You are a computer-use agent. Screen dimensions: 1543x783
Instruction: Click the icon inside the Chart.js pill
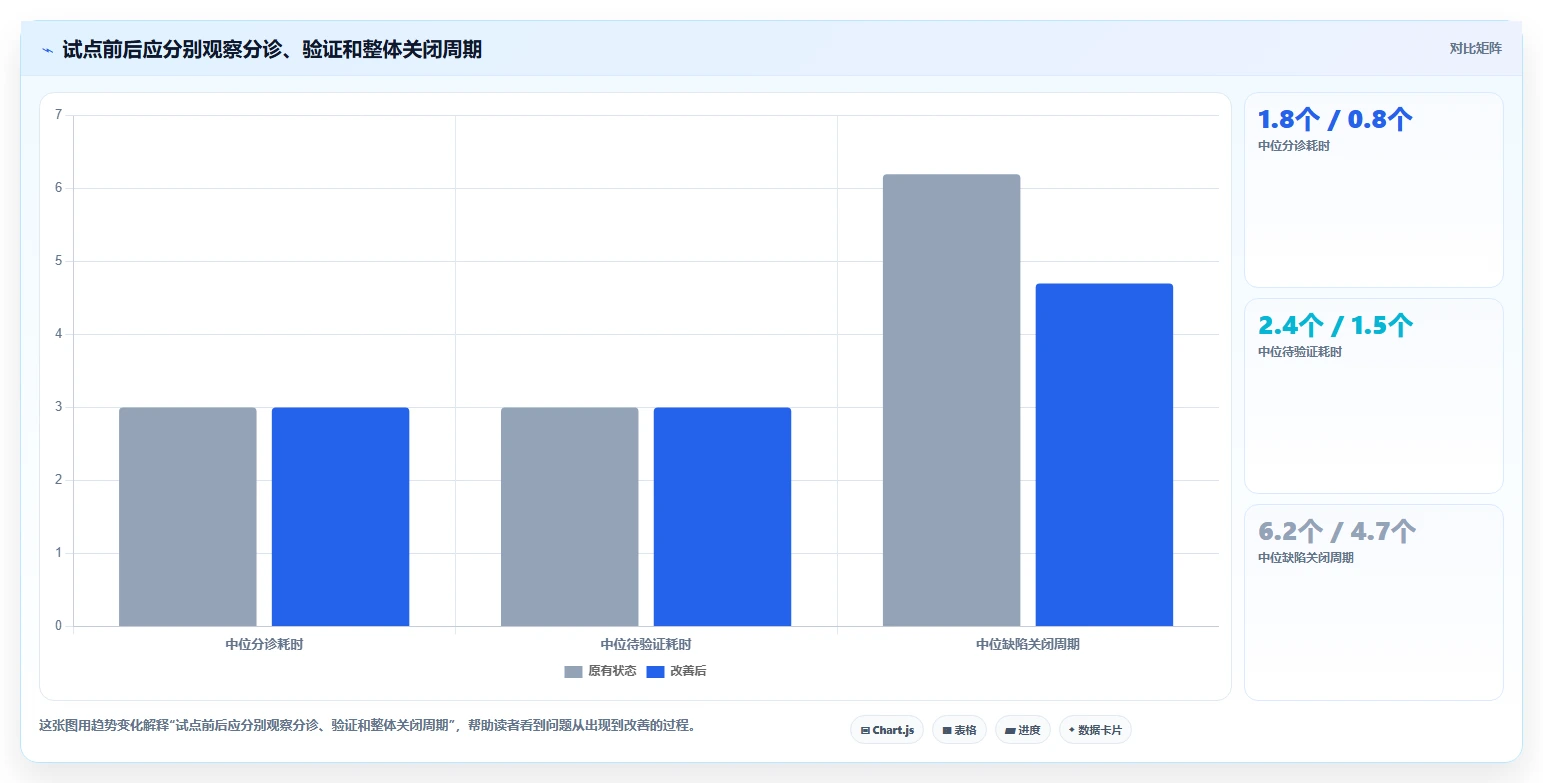tap(865, 731)
